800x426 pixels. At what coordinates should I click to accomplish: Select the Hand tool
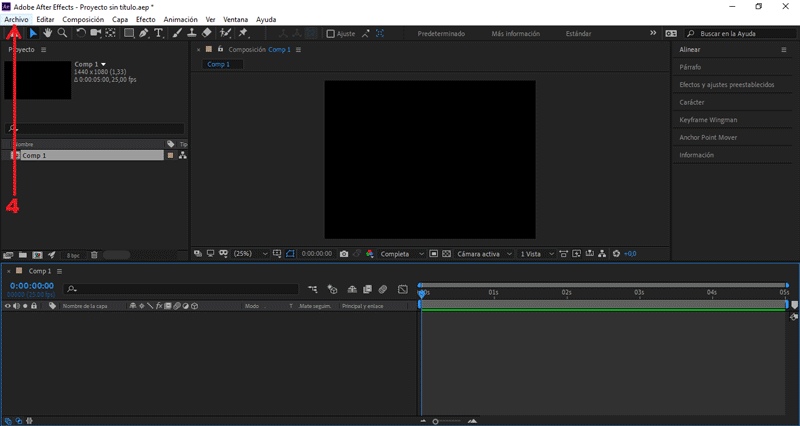[47, 33]
